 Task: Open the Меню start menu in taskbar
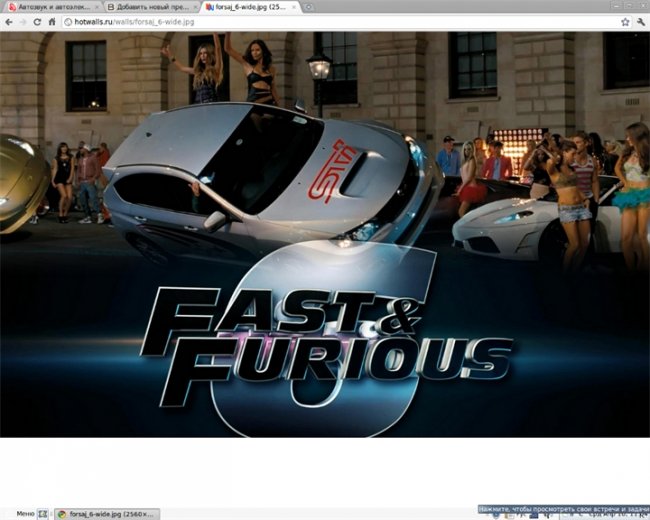[x=24, y=513]
